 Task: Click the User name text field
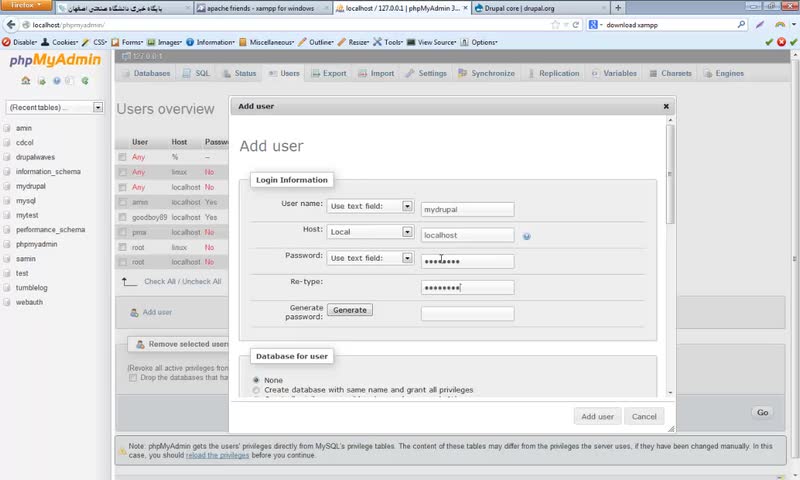pyautogui.click(x=467, y=209)
